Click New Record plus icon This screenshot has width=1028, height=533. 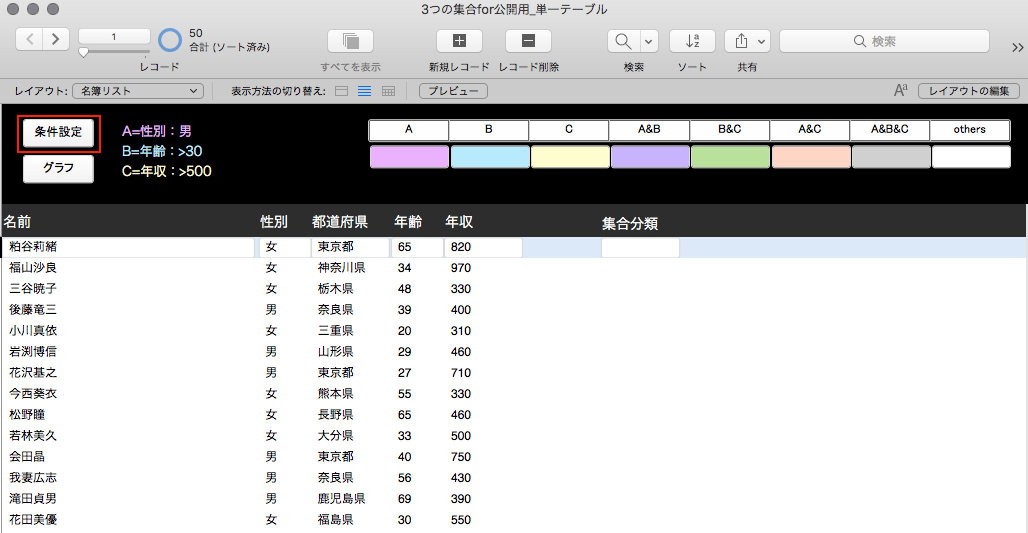coord(460,41)
